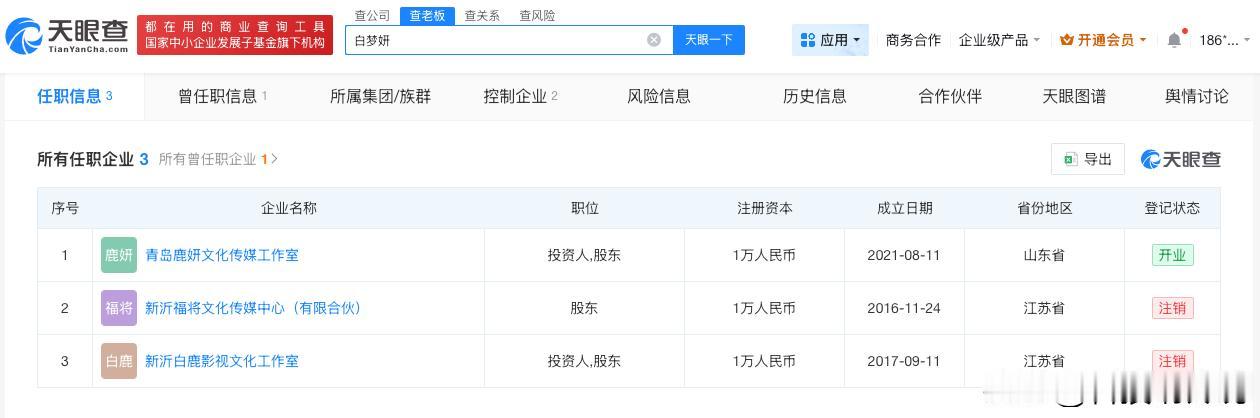Click the Excel icon on 导出

pyautogui.click(x=1070, y=159)
